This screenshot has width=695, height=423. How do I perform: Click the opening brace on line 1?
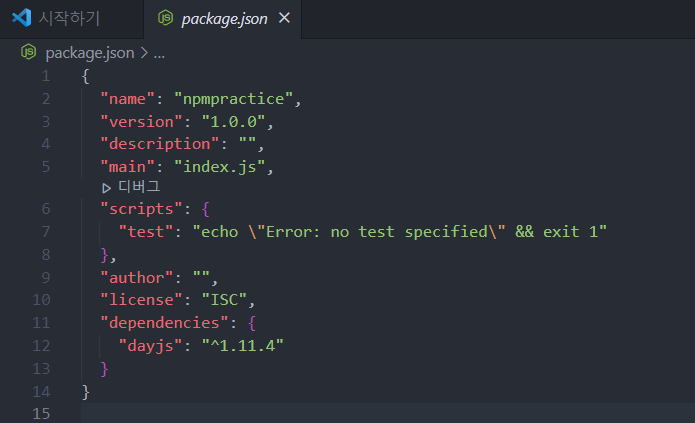86,76
